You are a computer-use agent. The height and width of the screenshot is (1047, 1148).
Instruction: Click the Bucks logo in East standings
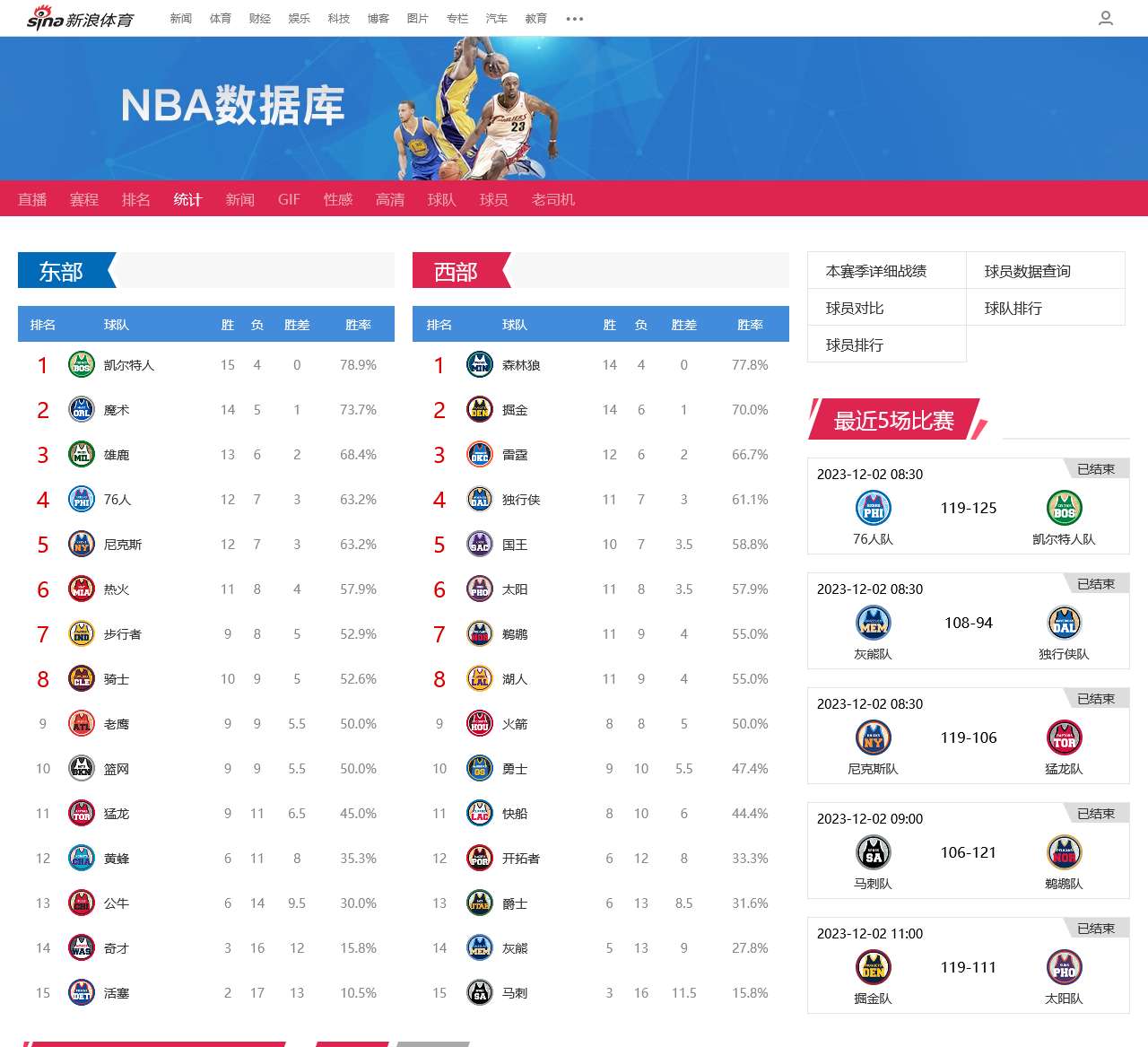[82, 455]
